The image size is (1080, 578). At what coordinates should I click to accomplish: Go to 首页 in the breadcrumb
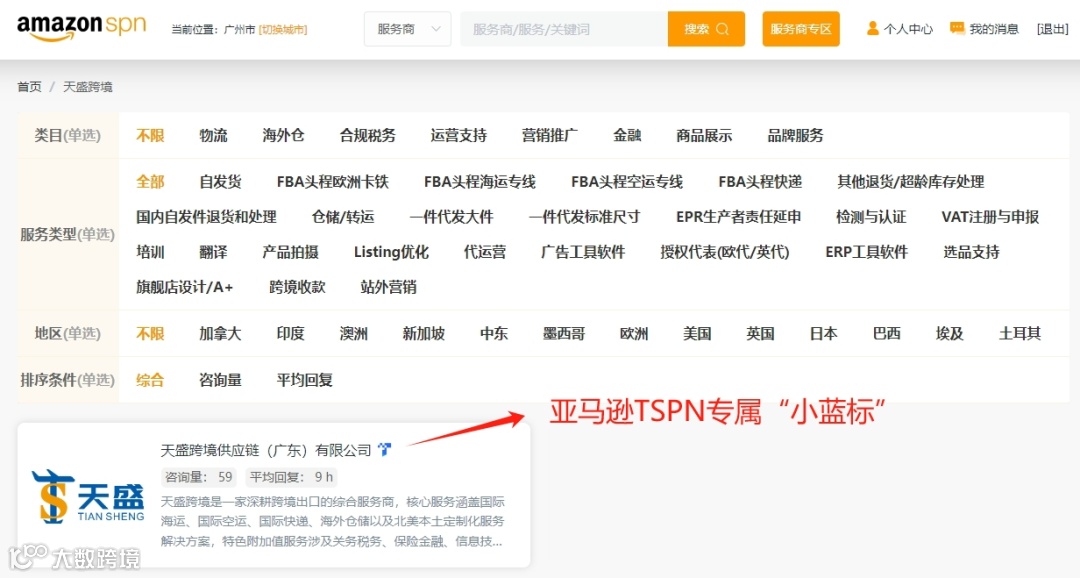(x=29, y=87)
